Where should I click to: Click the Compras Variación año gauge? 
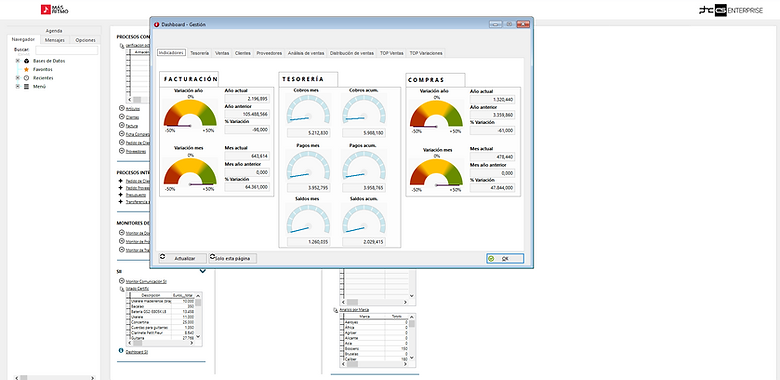(436, 113)
